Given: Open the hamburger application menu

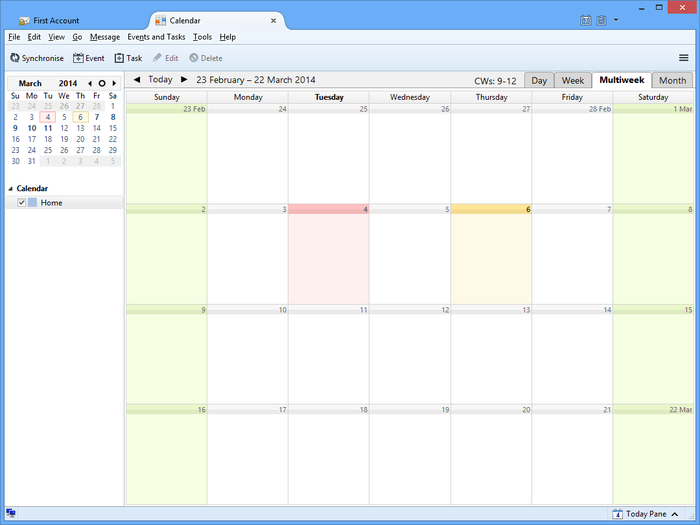Looking at the screenshot, I should click(683, 58).
